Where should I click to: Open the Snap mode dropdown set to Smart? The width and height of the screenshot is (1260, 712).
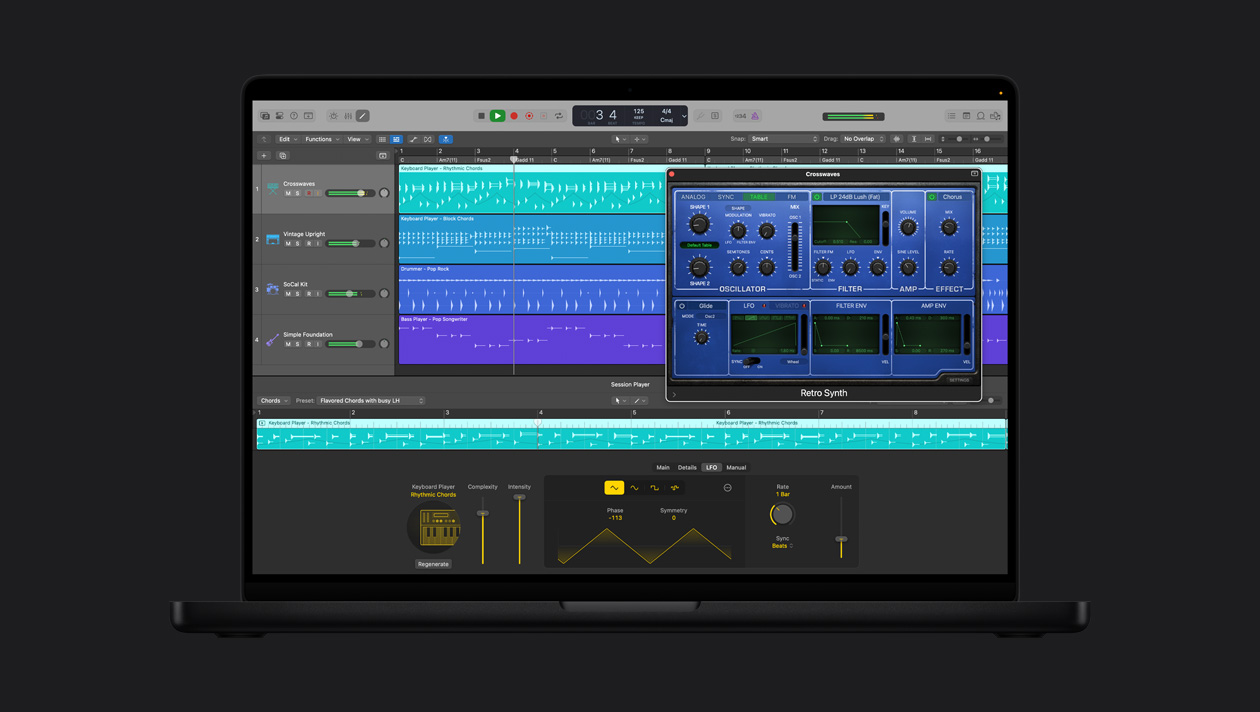784,138
